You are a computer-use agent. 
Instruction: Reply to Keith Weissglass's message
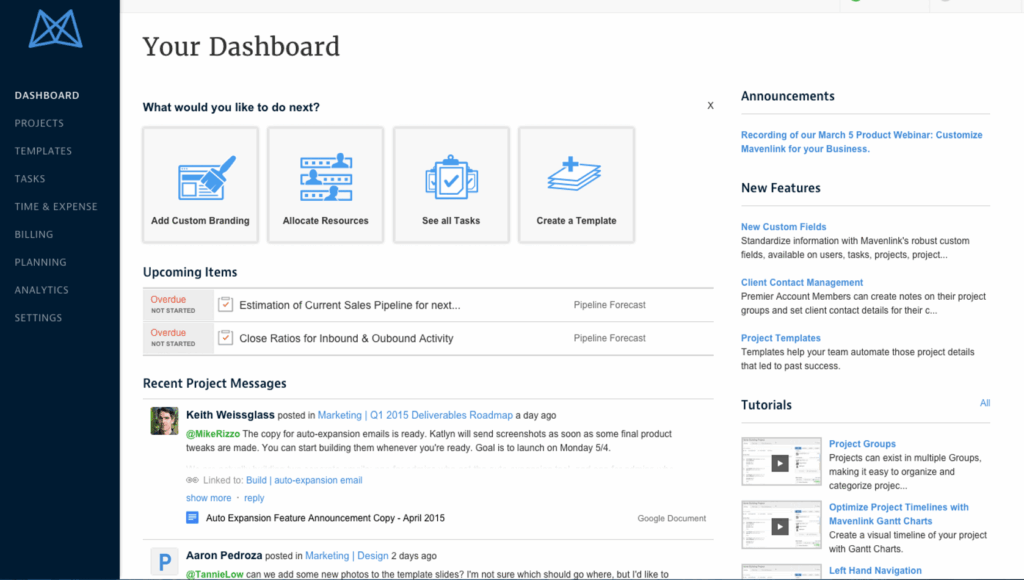point(254,498)
